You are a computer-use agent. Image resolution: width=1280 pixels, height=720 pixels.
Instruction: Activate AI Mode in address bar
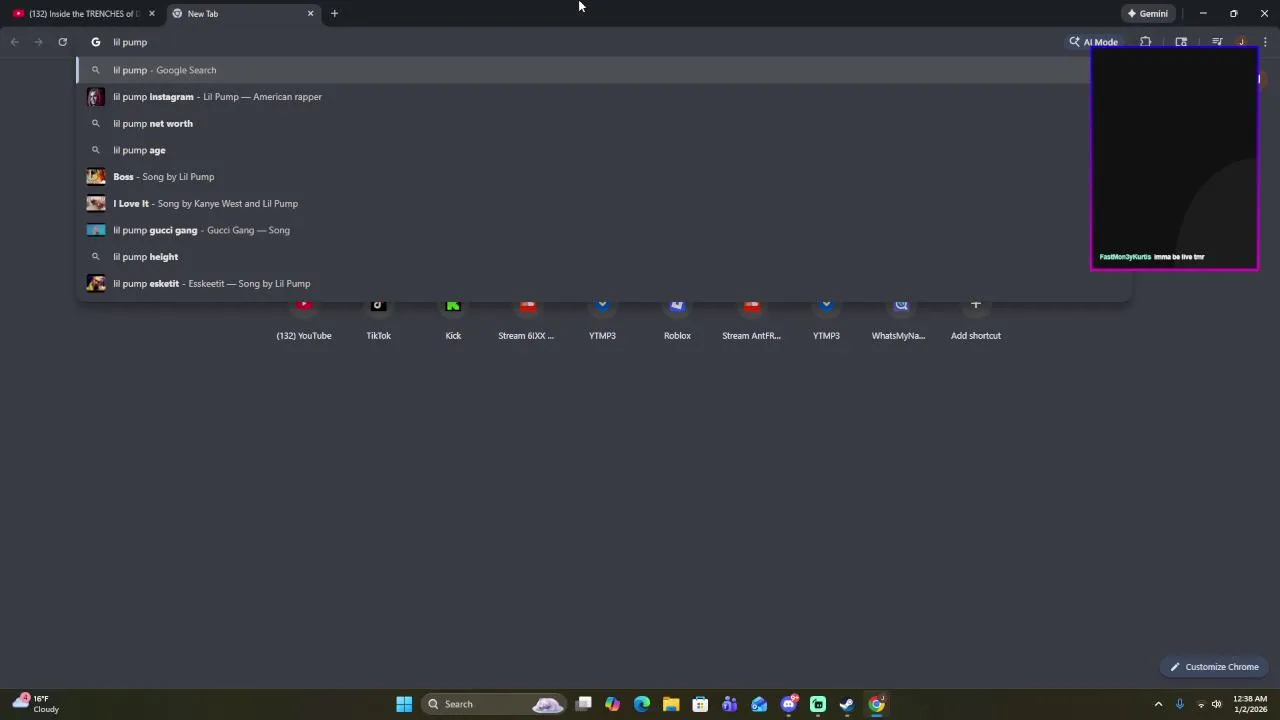click(x=1093, y=42)
